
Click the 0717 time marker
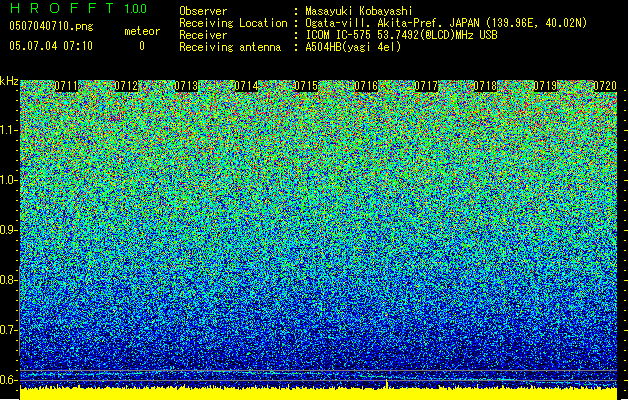point(426,86)
